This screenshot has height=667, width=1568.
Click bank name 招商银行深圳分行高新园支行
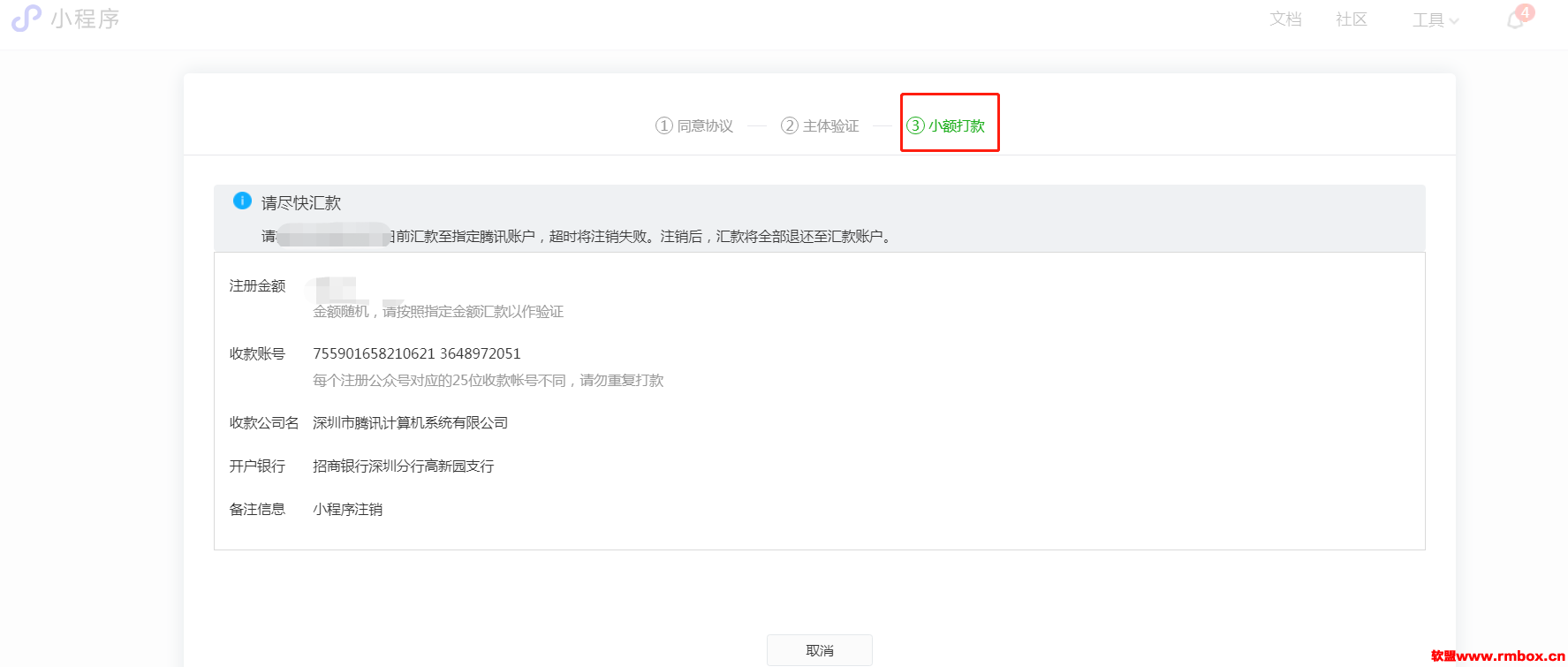tap(404, 466)
